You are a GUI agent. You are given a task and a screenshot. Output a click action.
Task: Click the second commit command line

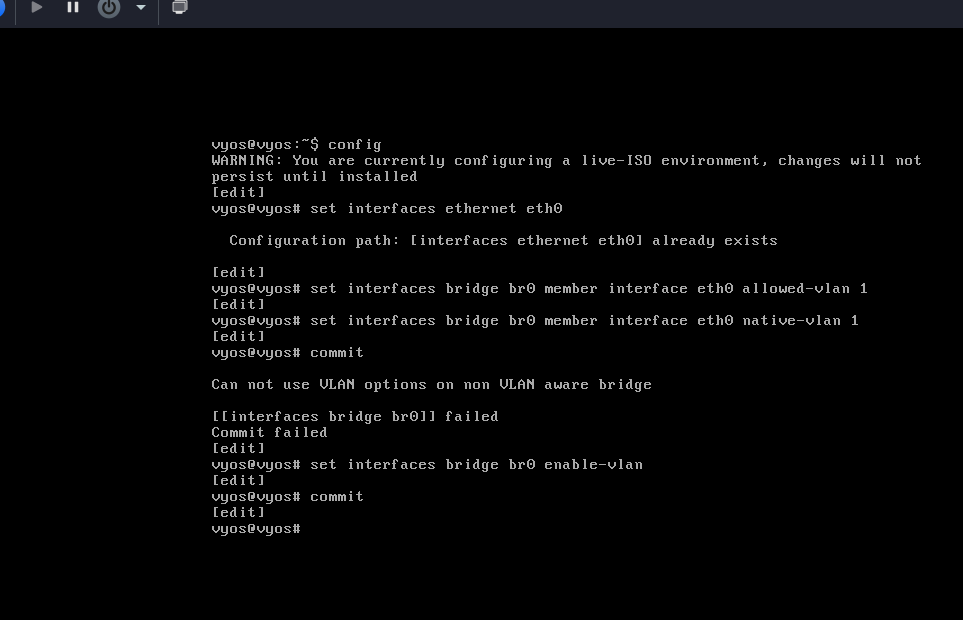click(288, 497)
